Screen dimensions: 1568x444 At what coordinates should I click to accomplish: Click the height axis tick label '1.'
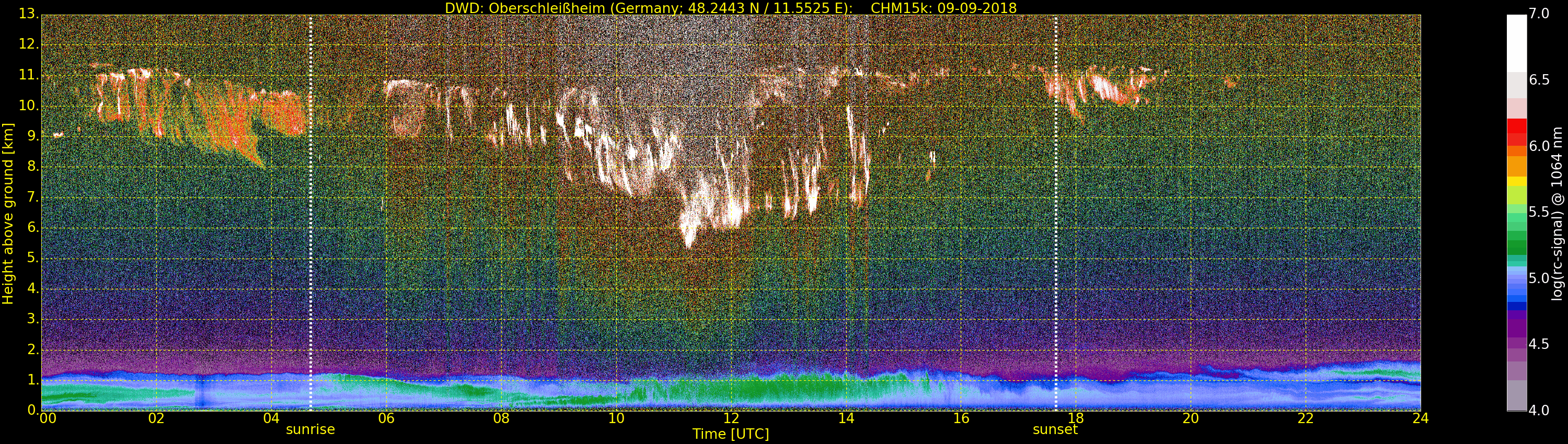[x=32, y=380]
